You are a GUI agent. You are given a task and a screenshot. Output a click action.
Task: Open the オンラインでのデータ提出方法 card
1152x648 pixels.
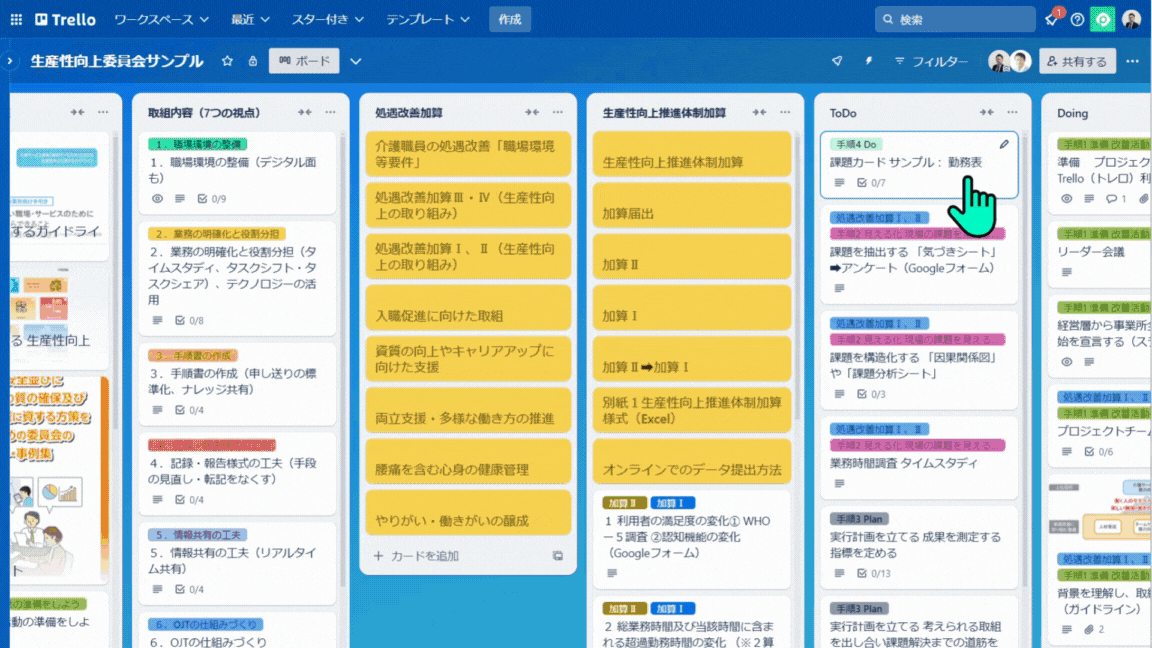pos(691,462)
